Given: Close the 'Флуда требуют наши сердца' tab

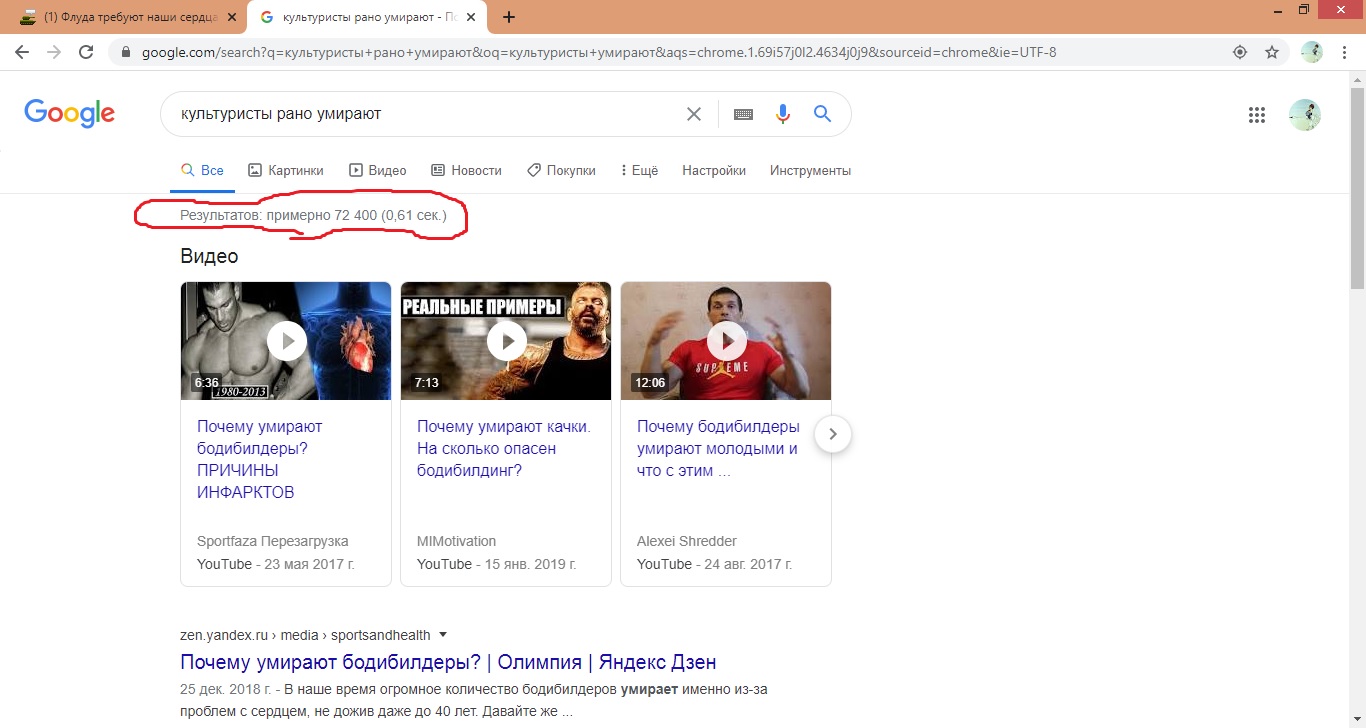Looking at the screenshot, I should point(233,17).
